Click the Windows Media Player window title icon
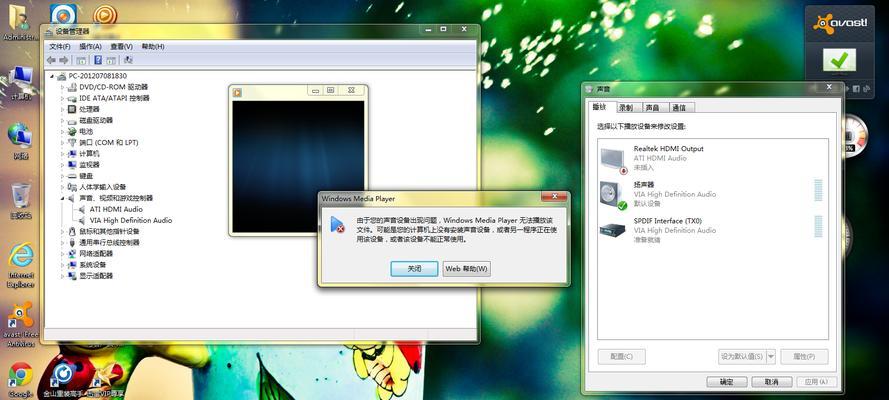The height and width of the screenshot is (400, 889). tap(238, 92)
